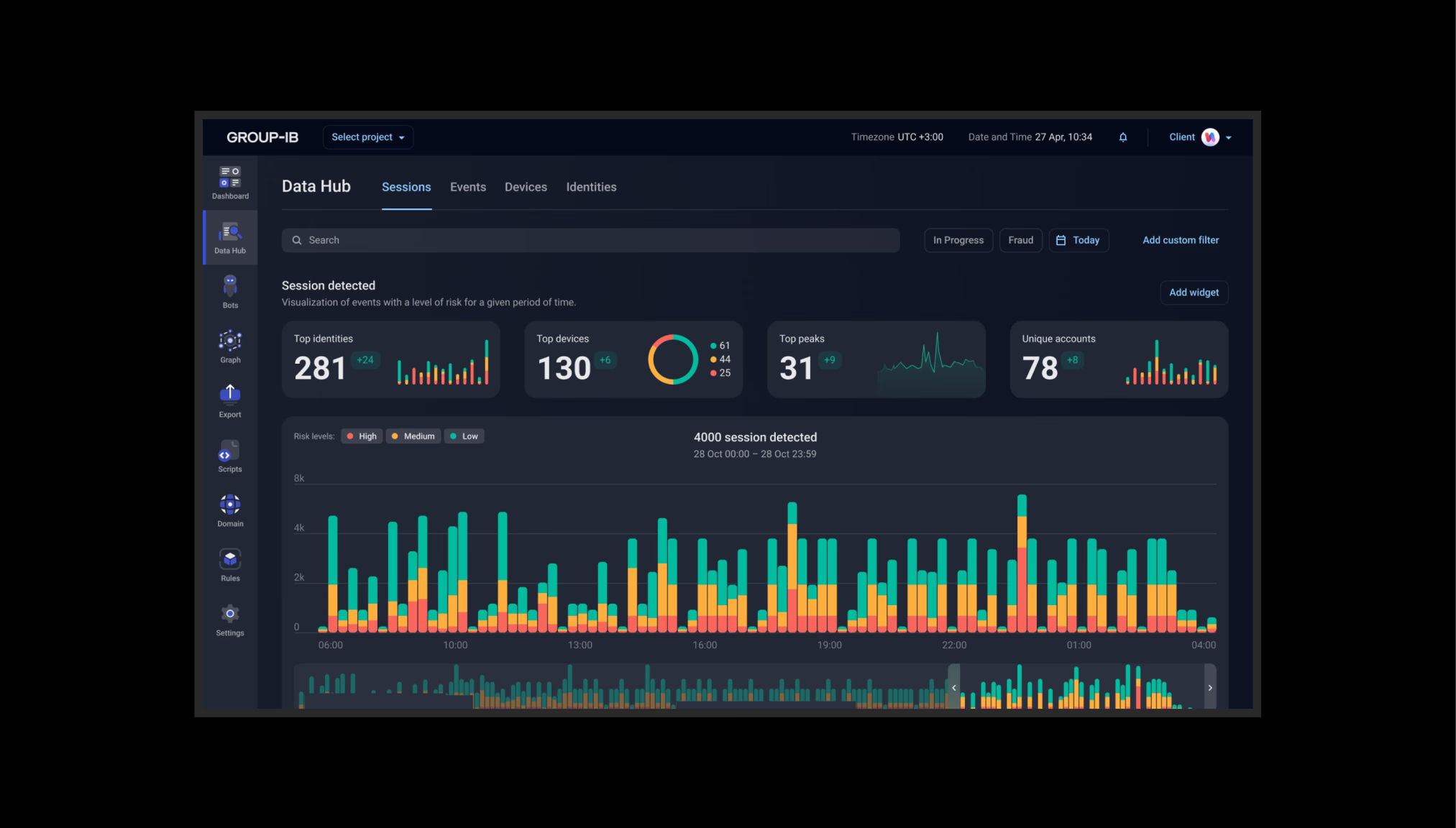Toggle the High risk level filter
This screenshot has width=1456, height=828.
coord(362,436)
